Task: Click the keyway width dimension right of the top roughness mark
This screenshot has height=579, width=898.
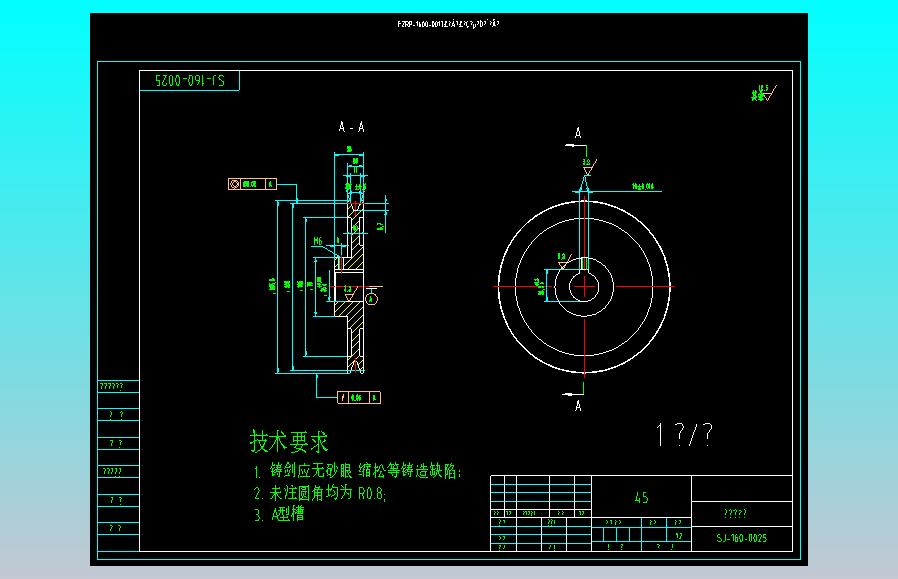Action: [x=643, y=186]
